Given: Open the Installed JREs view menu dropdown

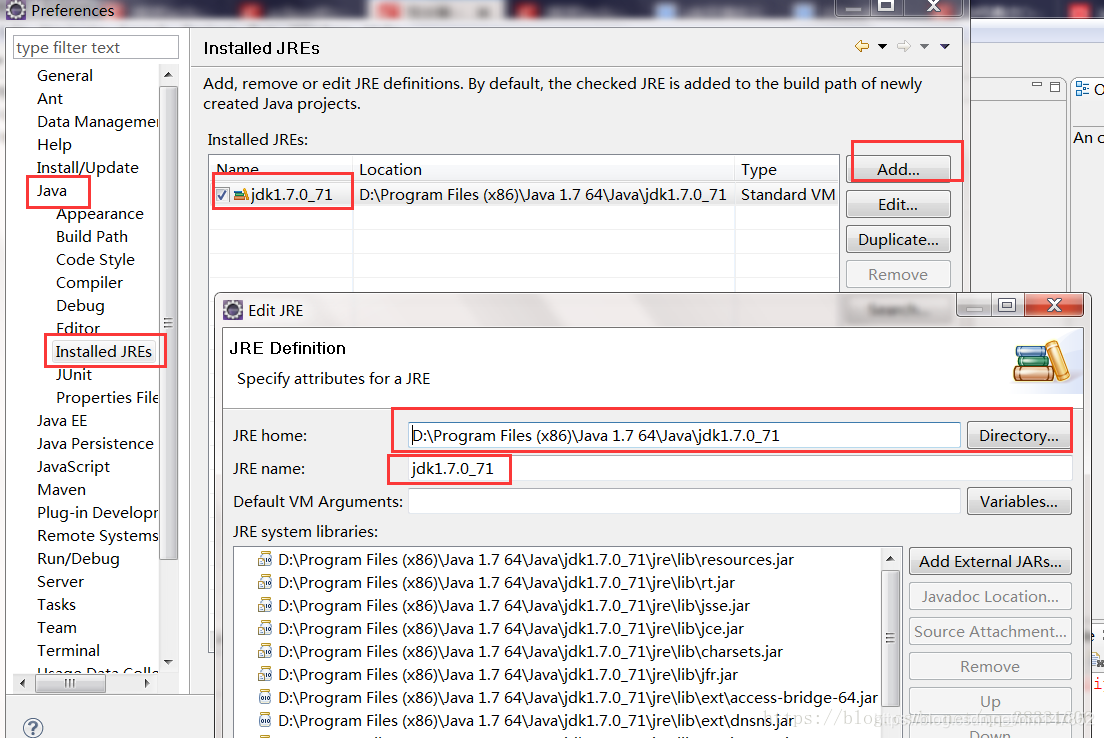Looking at the screenshot, I should 945,46.
